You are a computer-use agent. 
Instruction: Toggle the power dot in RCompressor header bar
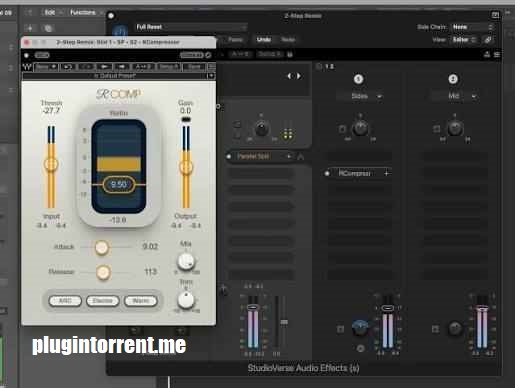coord(26,55)
